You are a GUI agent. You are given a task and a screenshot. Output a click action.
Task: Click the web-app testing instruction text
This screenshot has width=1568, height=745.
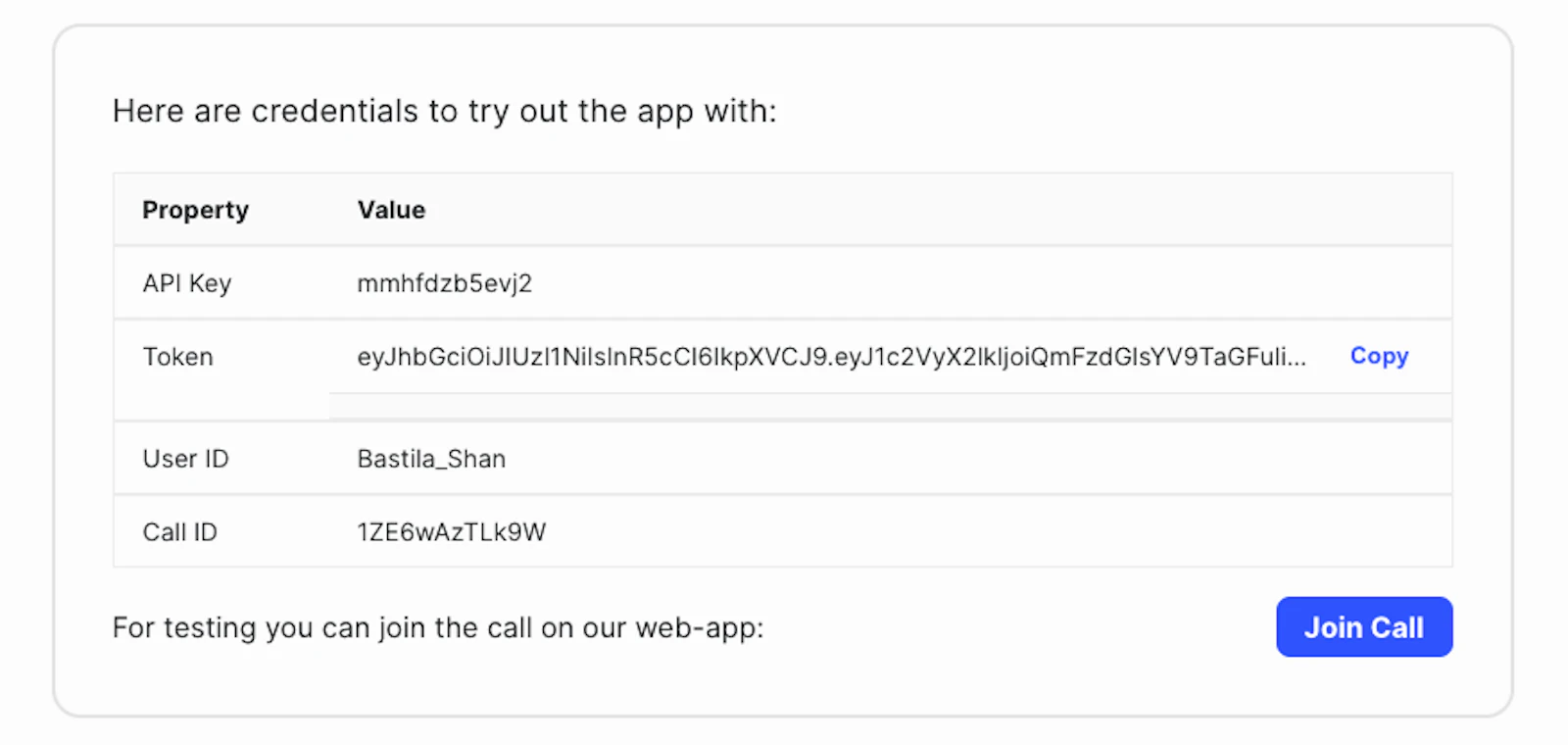pos(438,627)
